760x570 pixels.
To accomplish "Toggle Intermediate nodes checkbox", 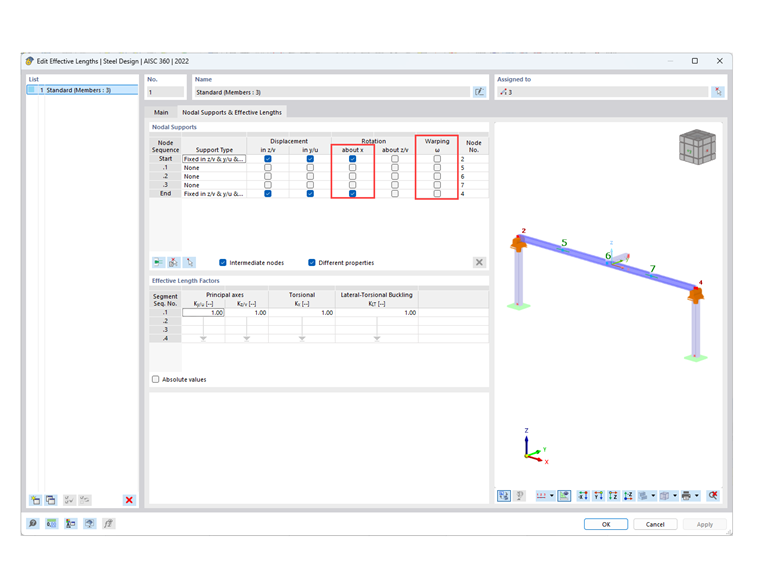I will (222, 262).
